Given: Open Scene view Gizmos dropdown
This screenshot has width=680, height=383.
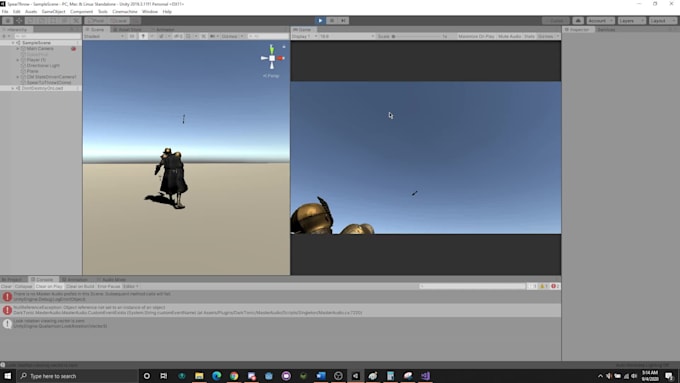Looking at the screenshot, I should (232, 36).
